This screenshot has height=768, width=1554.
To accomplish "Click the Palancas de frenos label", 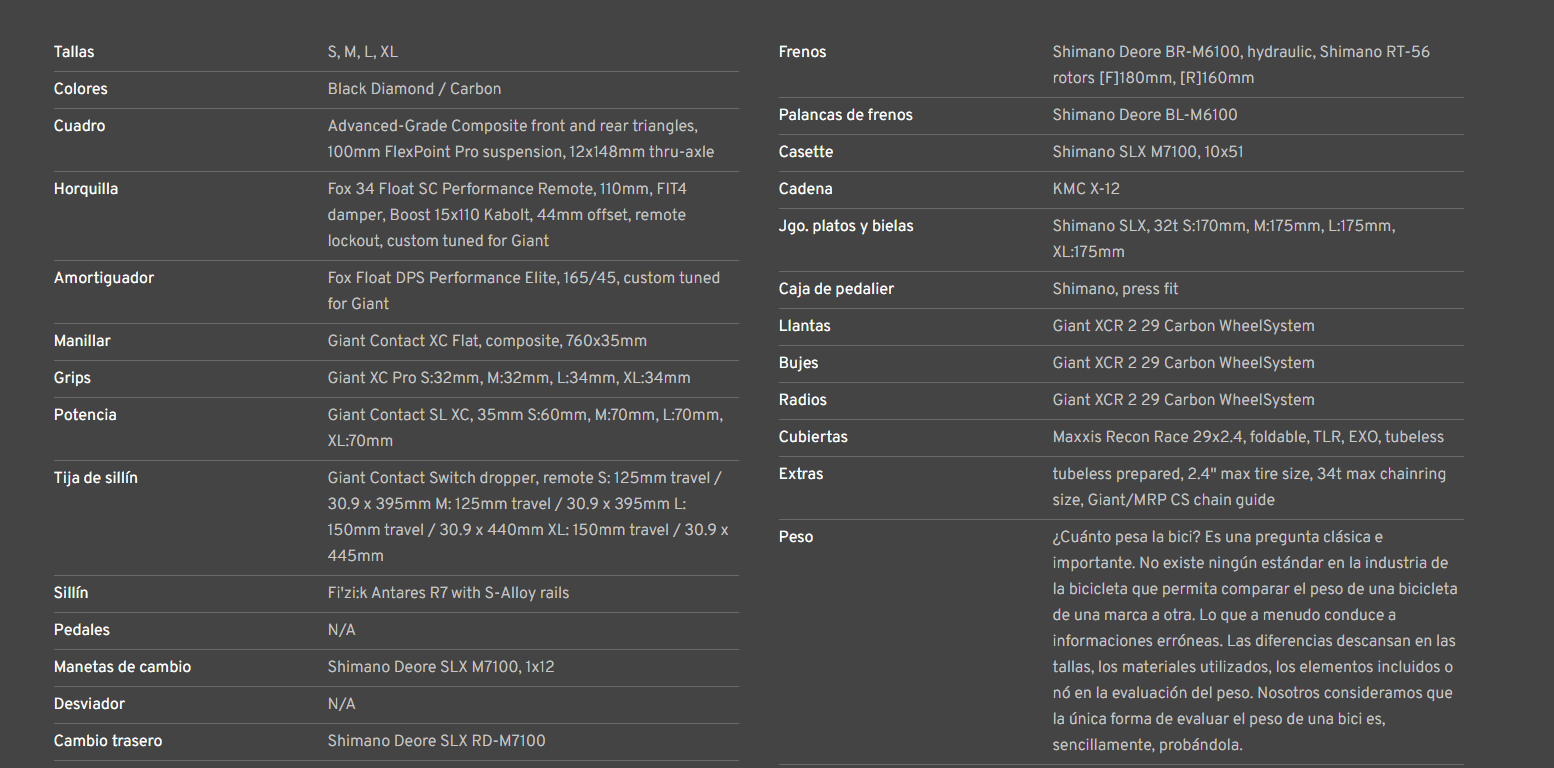I will 846,115.
